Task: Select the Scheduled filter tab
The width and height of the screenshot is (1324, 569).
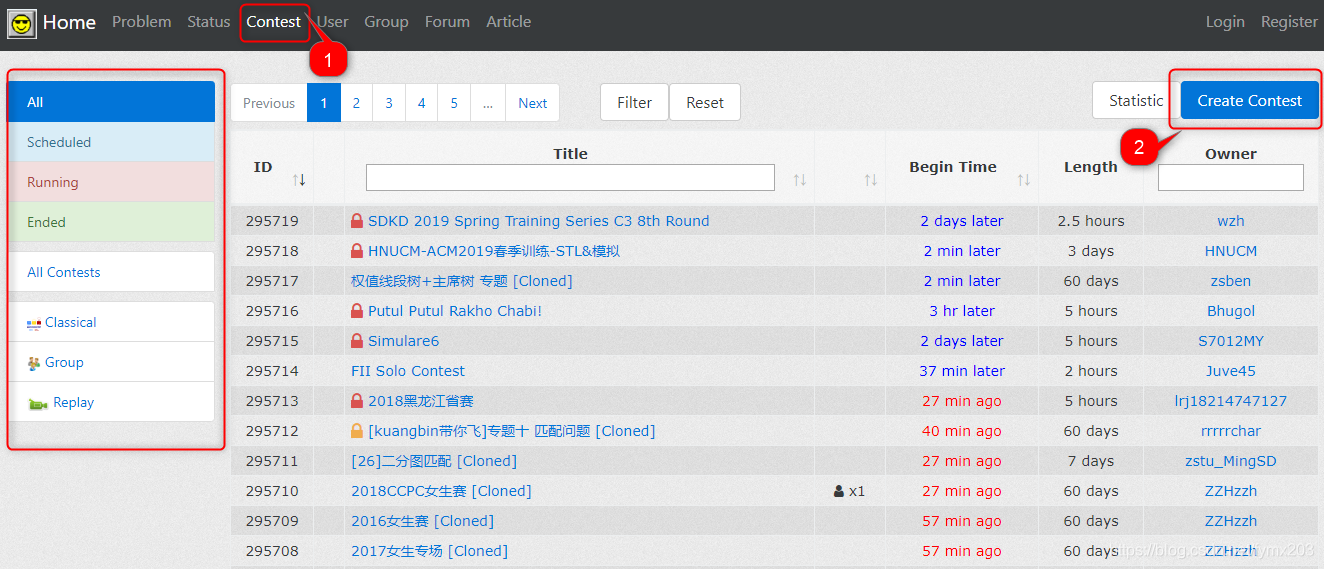Action: click(111, 142)
